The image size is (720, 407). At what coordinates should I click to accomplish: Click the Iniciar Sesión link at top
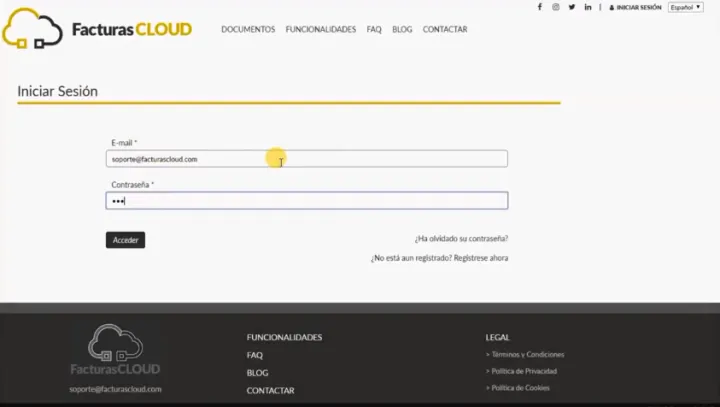click(636, 7)
